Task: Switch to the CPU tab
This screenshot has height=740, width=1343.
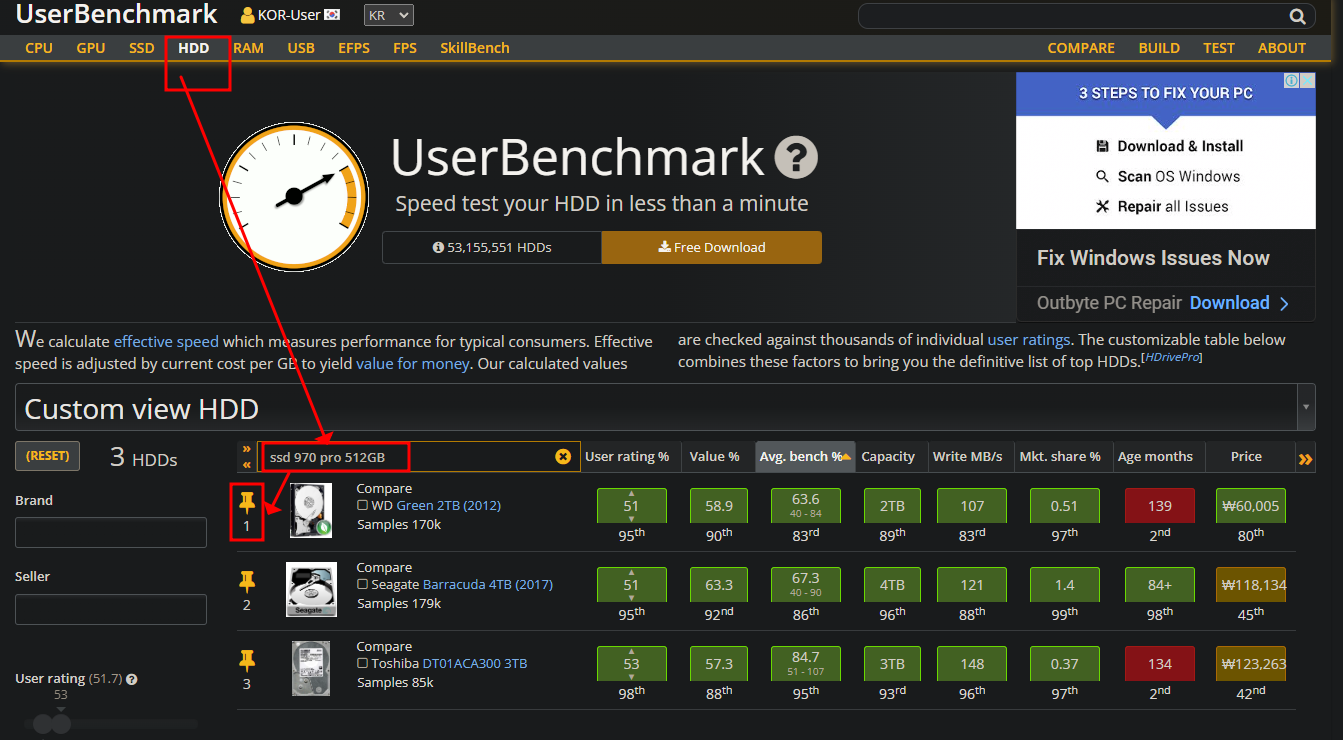Action: [x=39, y=48]
